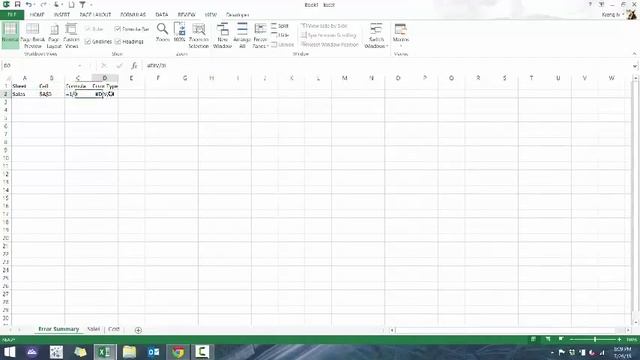Open Custom Views dialog
640x360 pixels.
click(x=71, y=36)
